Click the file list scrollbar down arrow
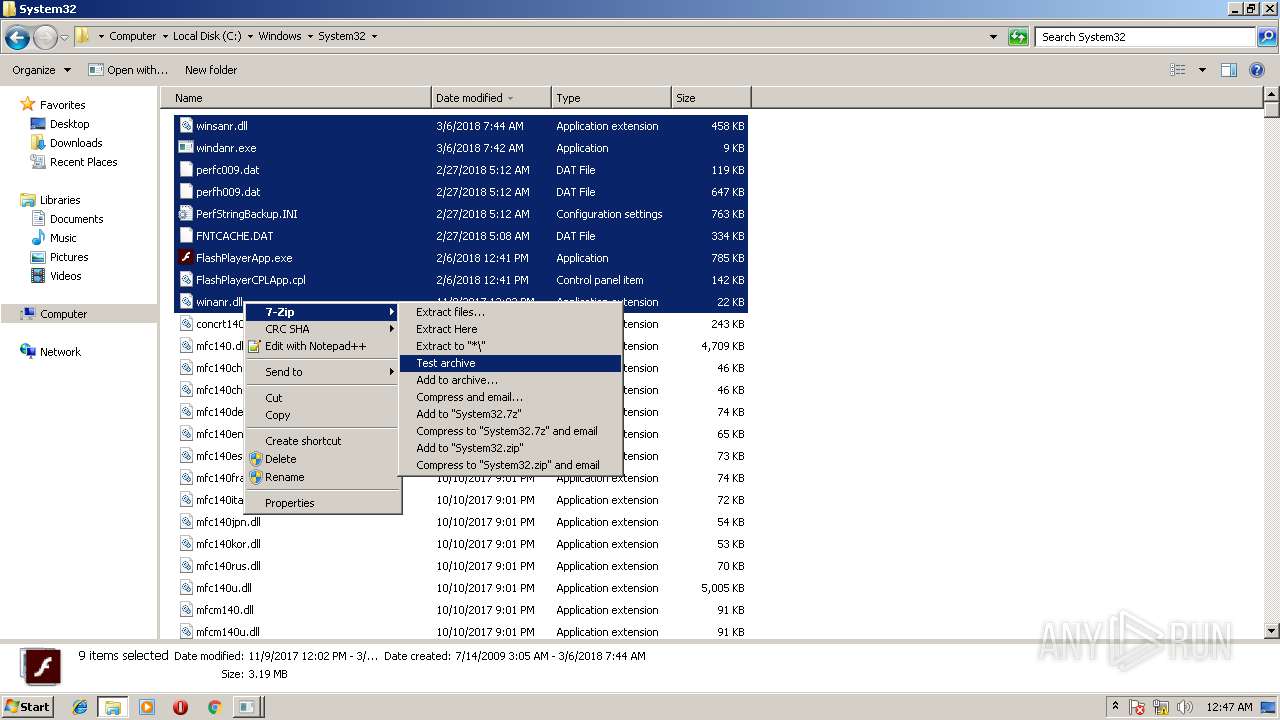Image resolution: width=1280 pixels, height=720 pixels. point(1271,631)
